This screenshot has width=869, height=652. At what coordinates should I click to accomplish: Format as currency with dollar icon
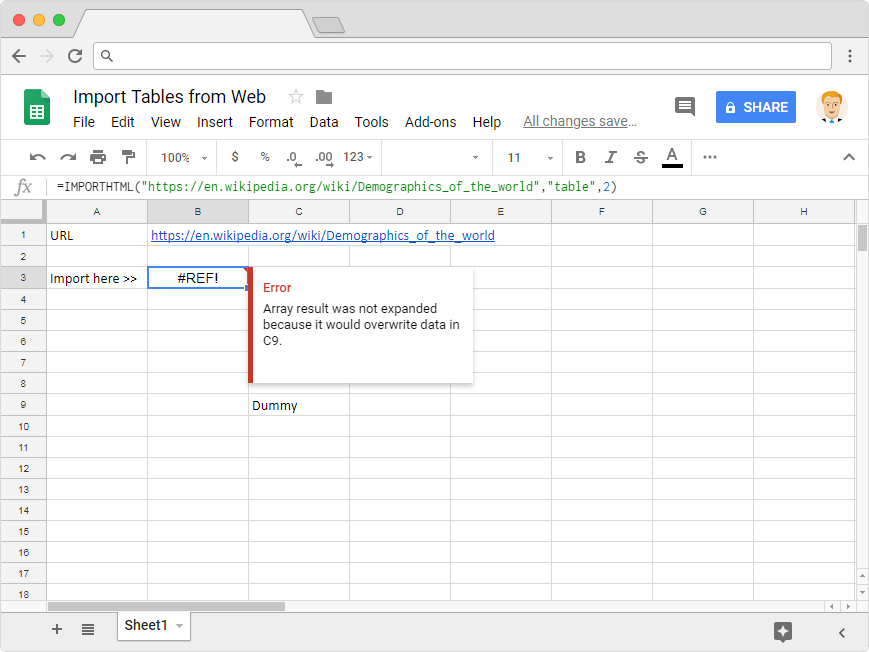[235, 157]
